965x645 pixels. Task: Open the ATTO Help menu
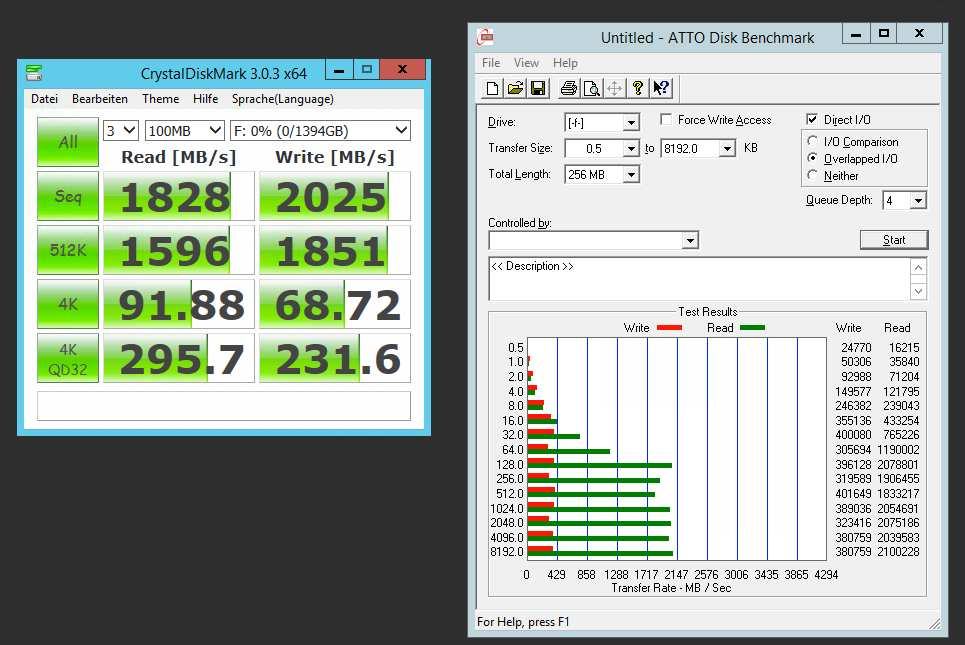click(565, 63)
